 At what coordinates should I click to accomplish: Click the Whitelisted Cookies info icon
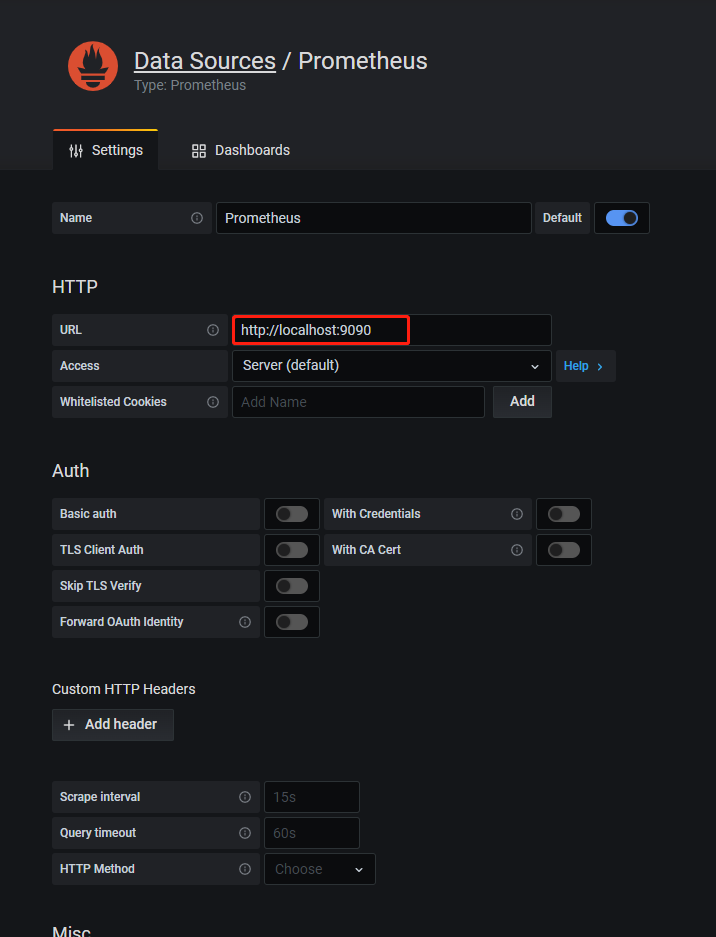point(213,402)
